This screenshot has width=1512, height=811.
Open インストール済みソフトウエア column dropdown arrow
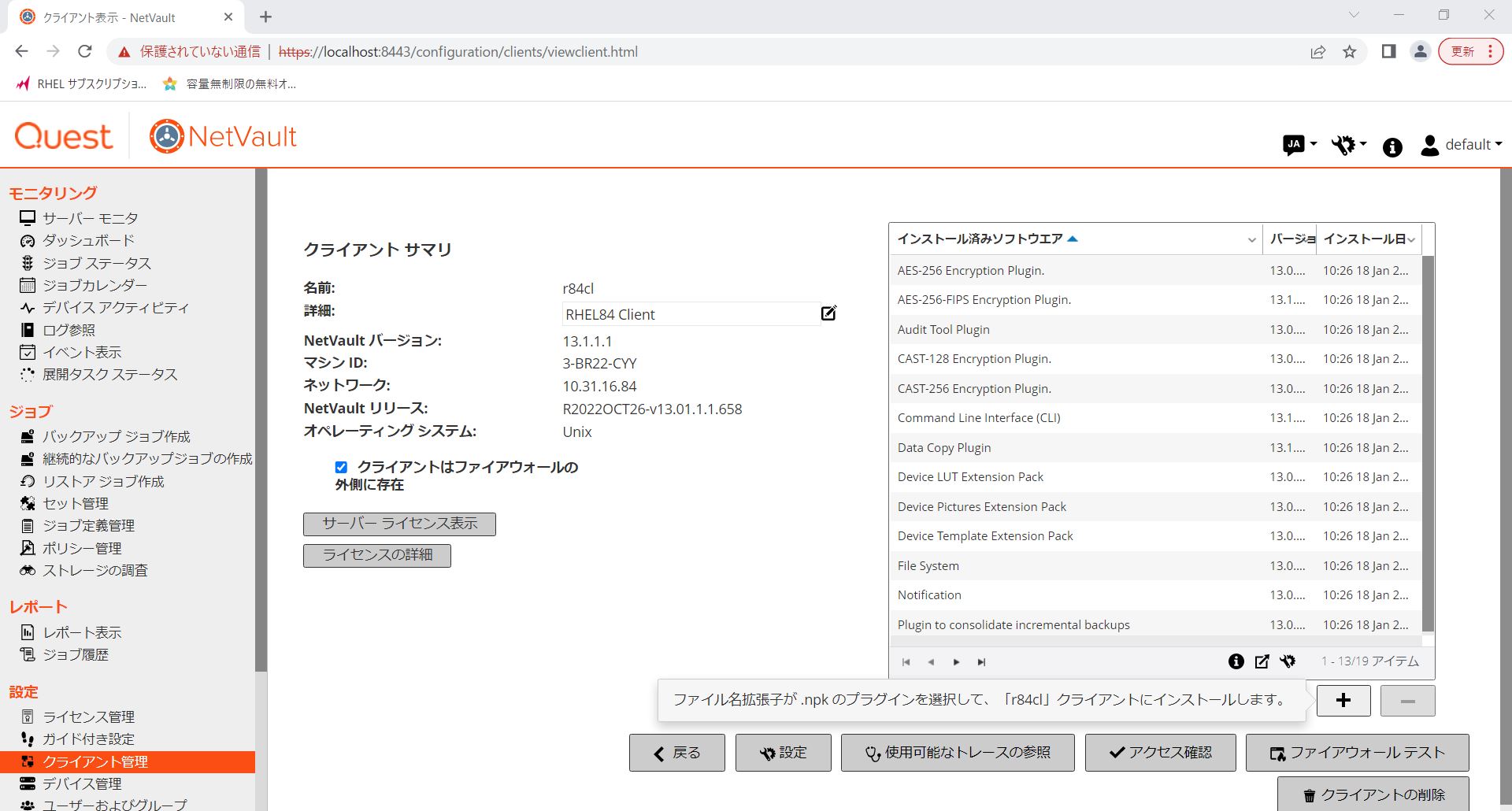(x=1251, y=239)
